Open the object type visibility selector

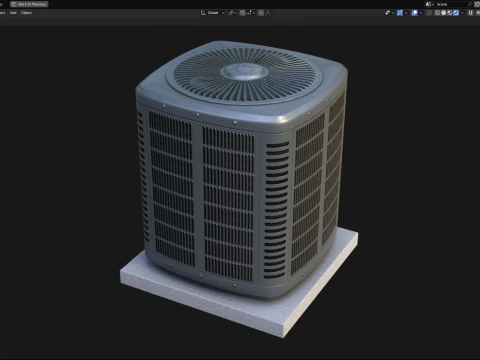[x=389, y=13]
